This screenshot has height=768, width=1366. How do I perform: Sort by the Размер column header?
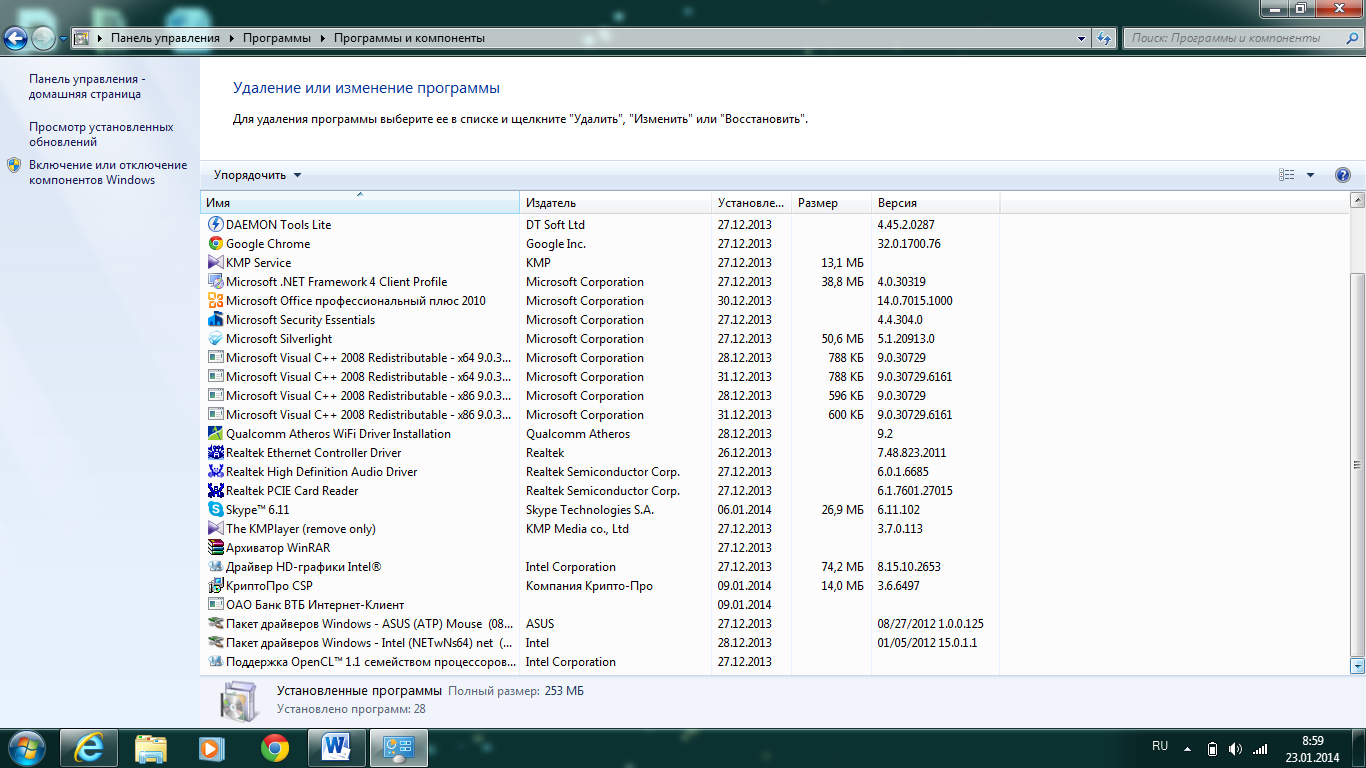click(x=831, y=202)
